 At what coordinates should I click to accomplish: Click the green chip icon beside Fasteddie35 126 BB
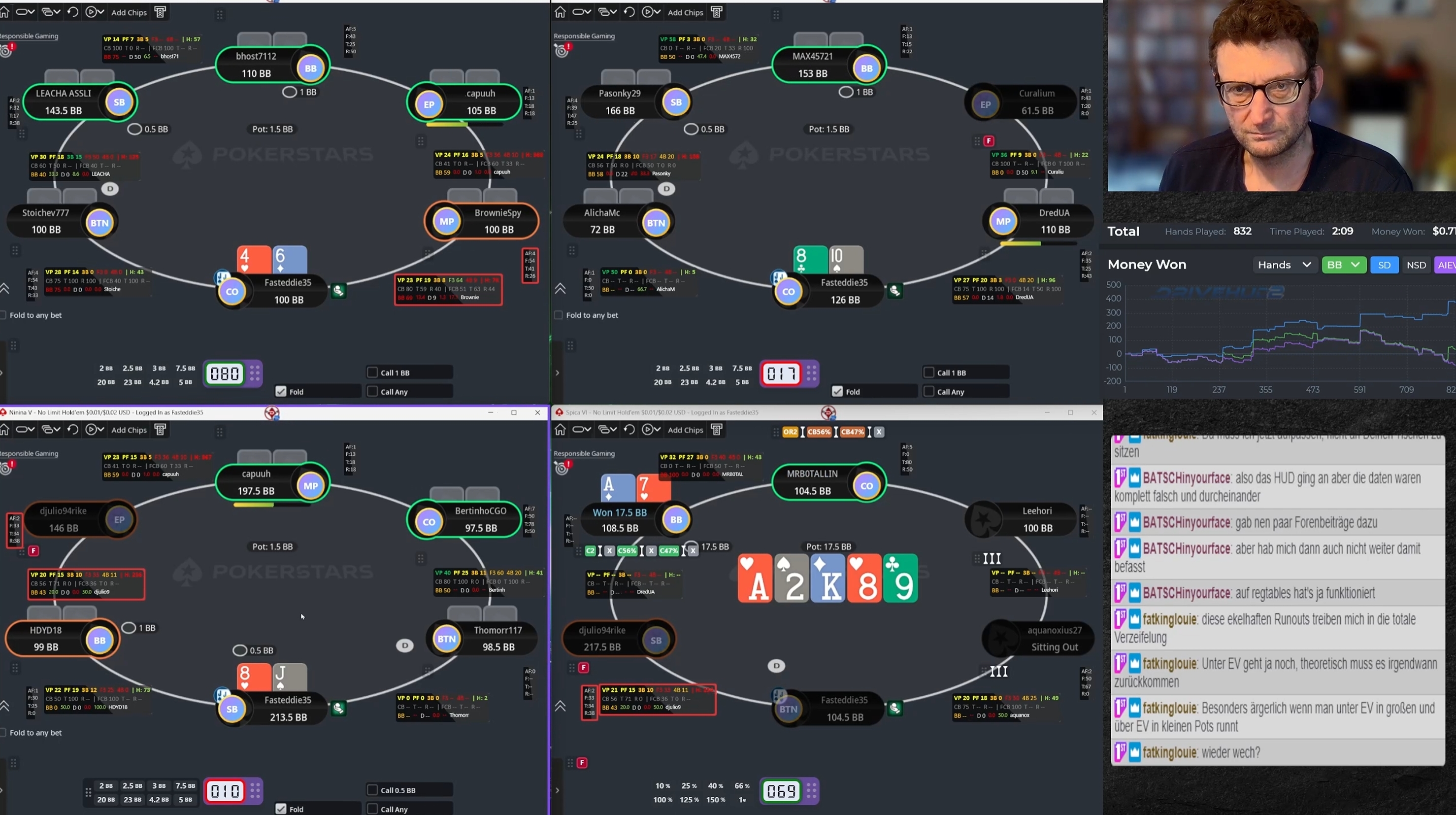click(x=895, y=291)
